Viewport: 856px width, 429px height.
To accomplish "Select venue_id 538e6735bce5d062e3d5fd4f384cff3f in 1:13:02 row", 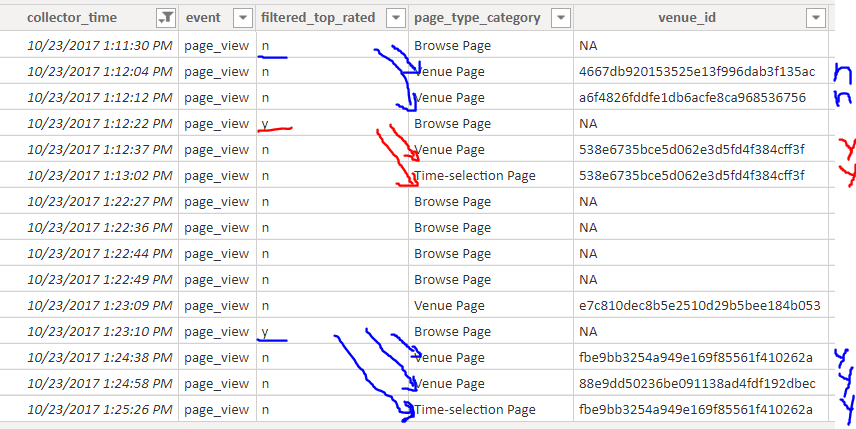I will 692,176.
